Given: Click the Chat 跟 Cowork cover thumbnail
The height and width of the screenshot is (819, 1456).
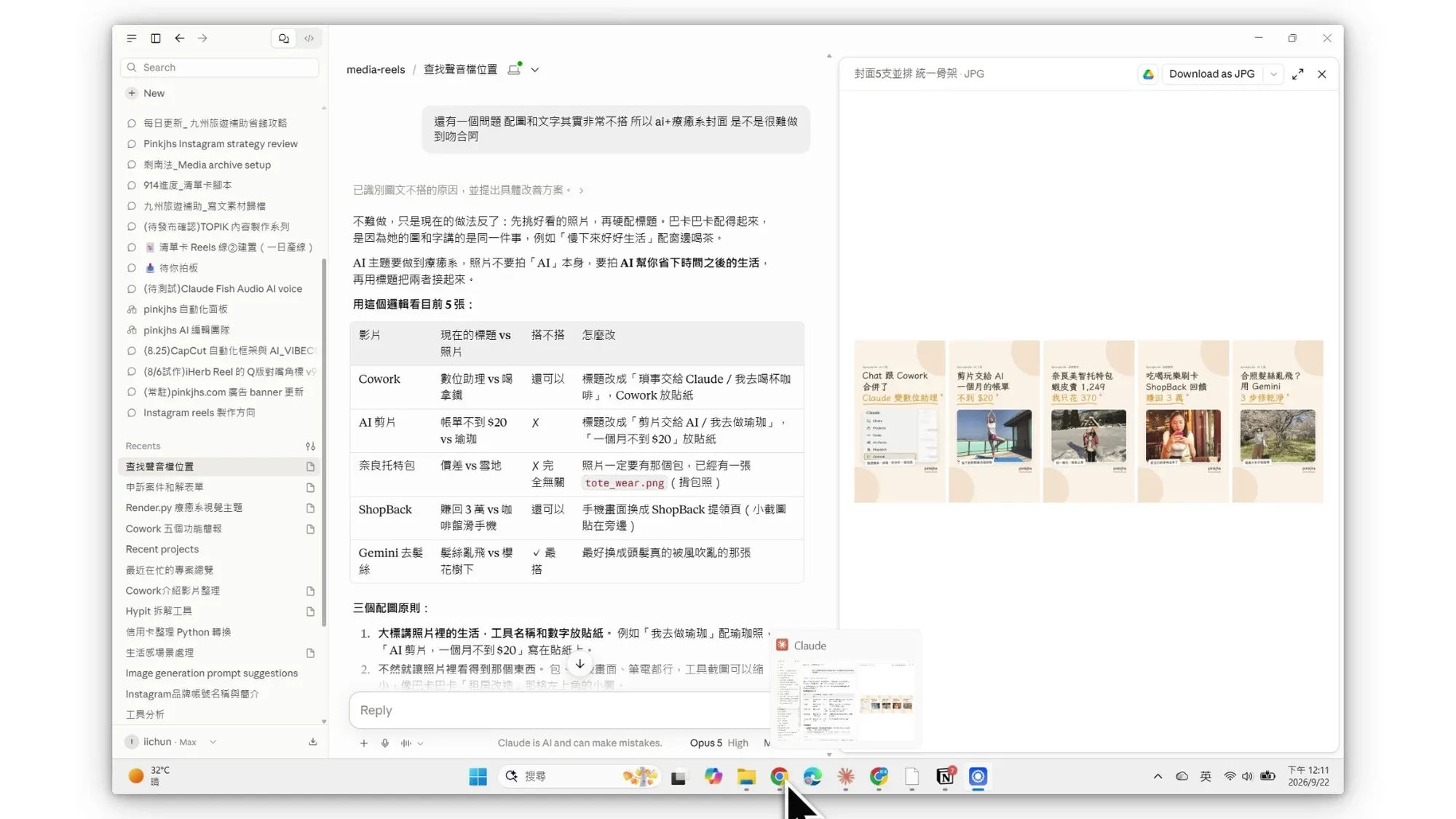Looking at the screenshot, I should pos(900,422).
